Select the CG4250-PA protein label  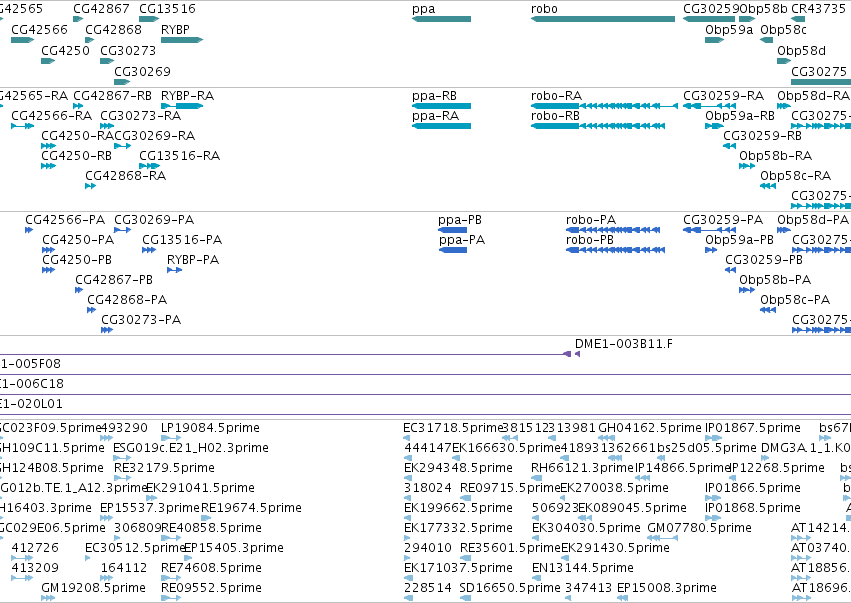pyautogui.click(x=78, y=240)
